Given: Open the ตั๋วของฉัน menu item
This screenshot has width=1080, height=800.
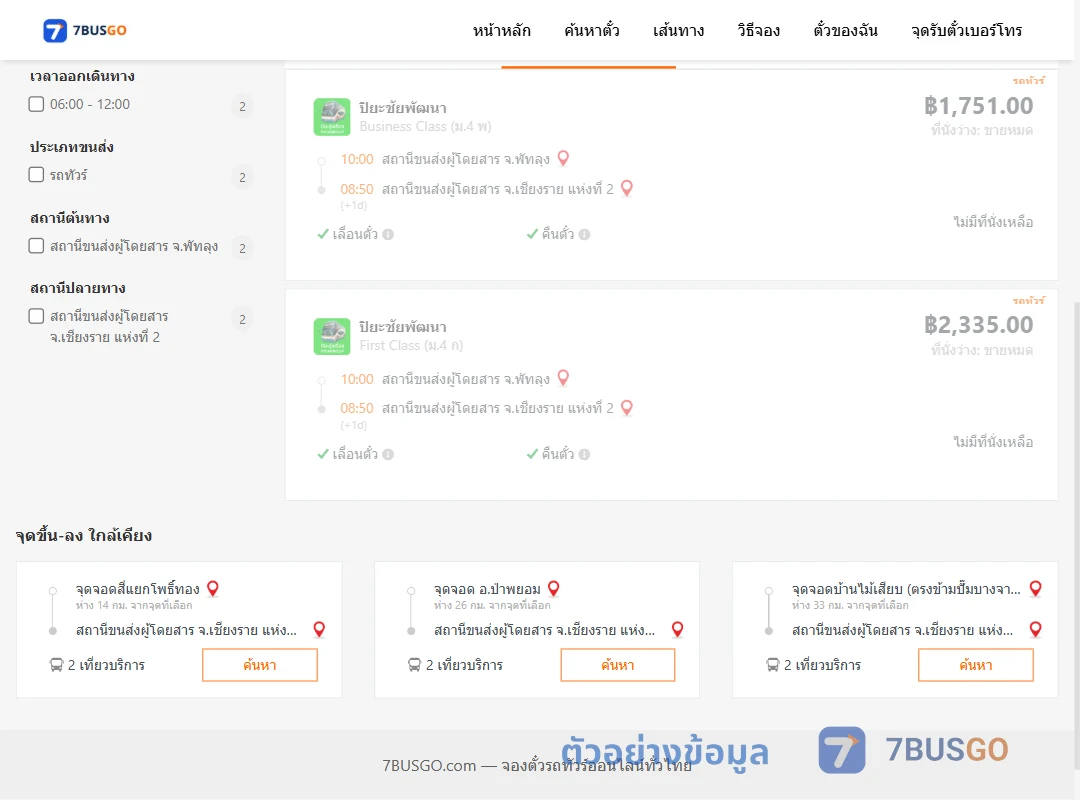Looking at the screenshot, I should [845, 31].
